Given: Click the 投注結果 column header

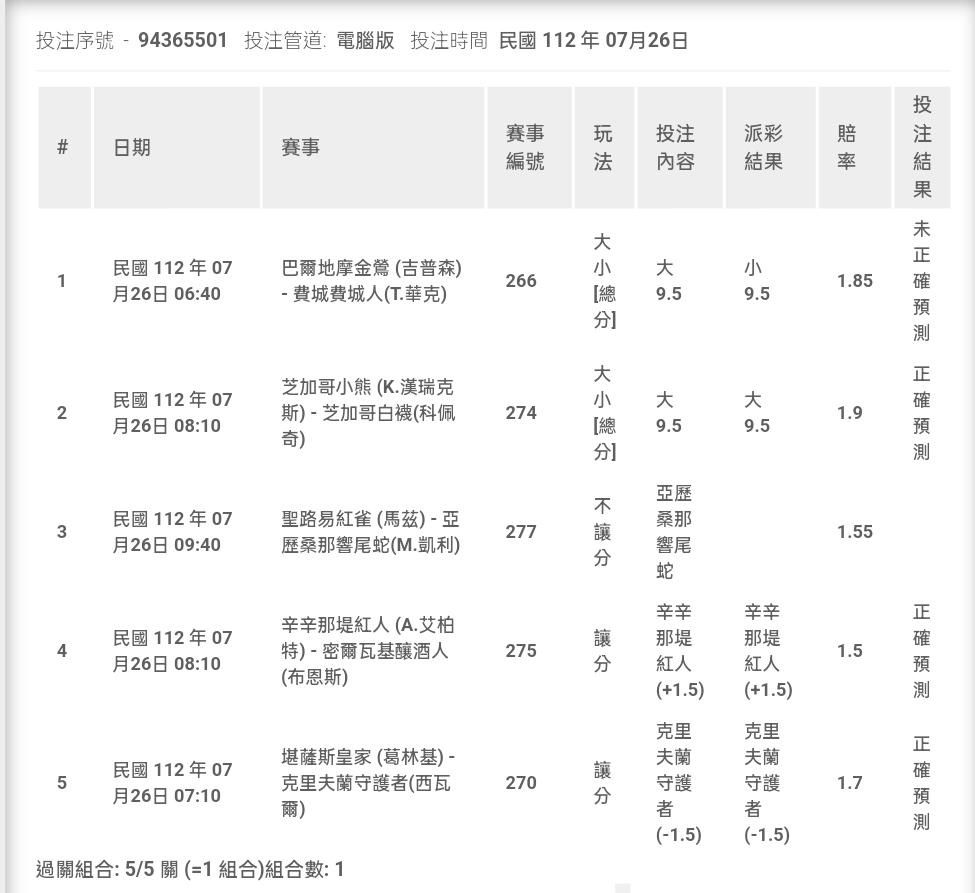Looking at the screenshot, I should [921, 147].
